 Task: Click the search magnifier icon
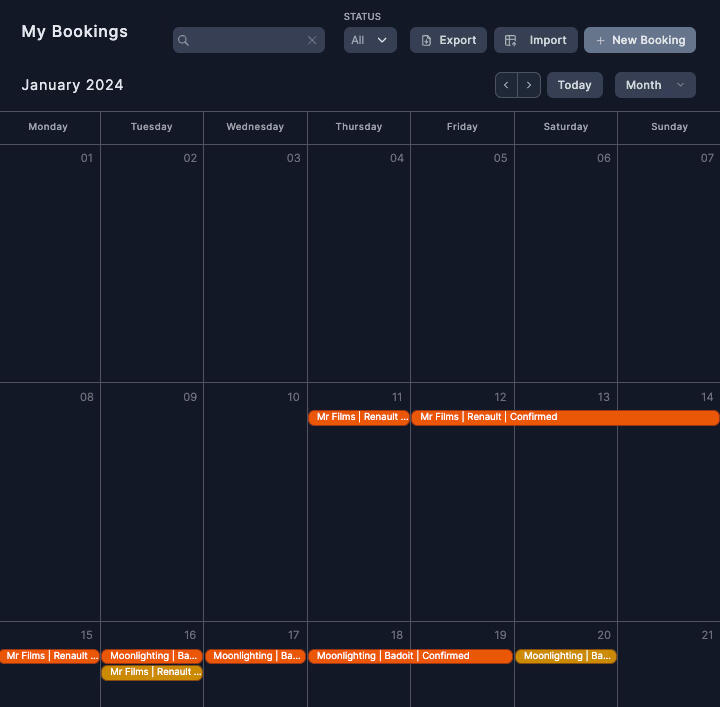[x=183, y=41]
